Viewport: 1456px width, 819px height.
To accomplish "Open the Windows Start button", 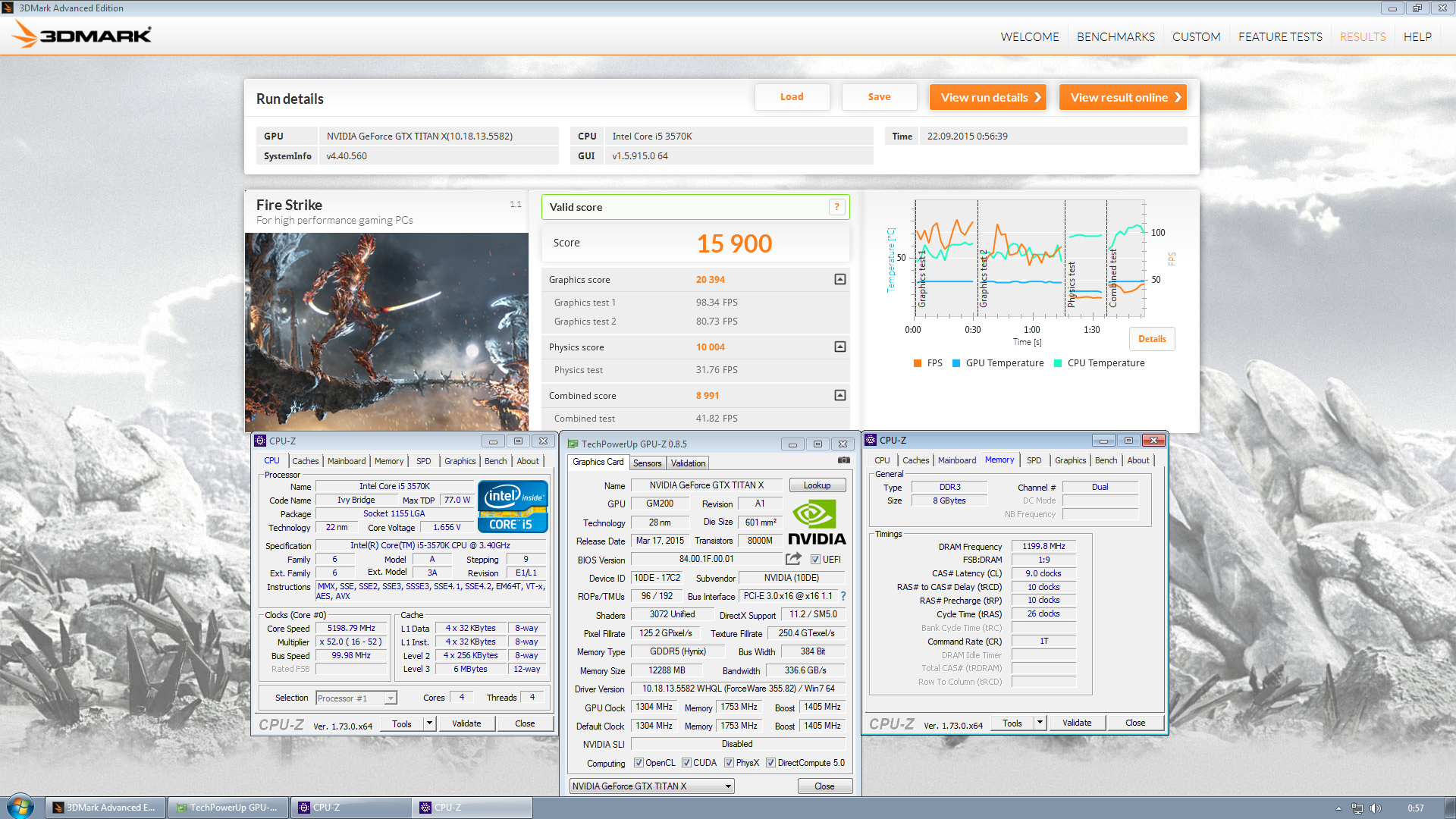I will tap(20, 807).
